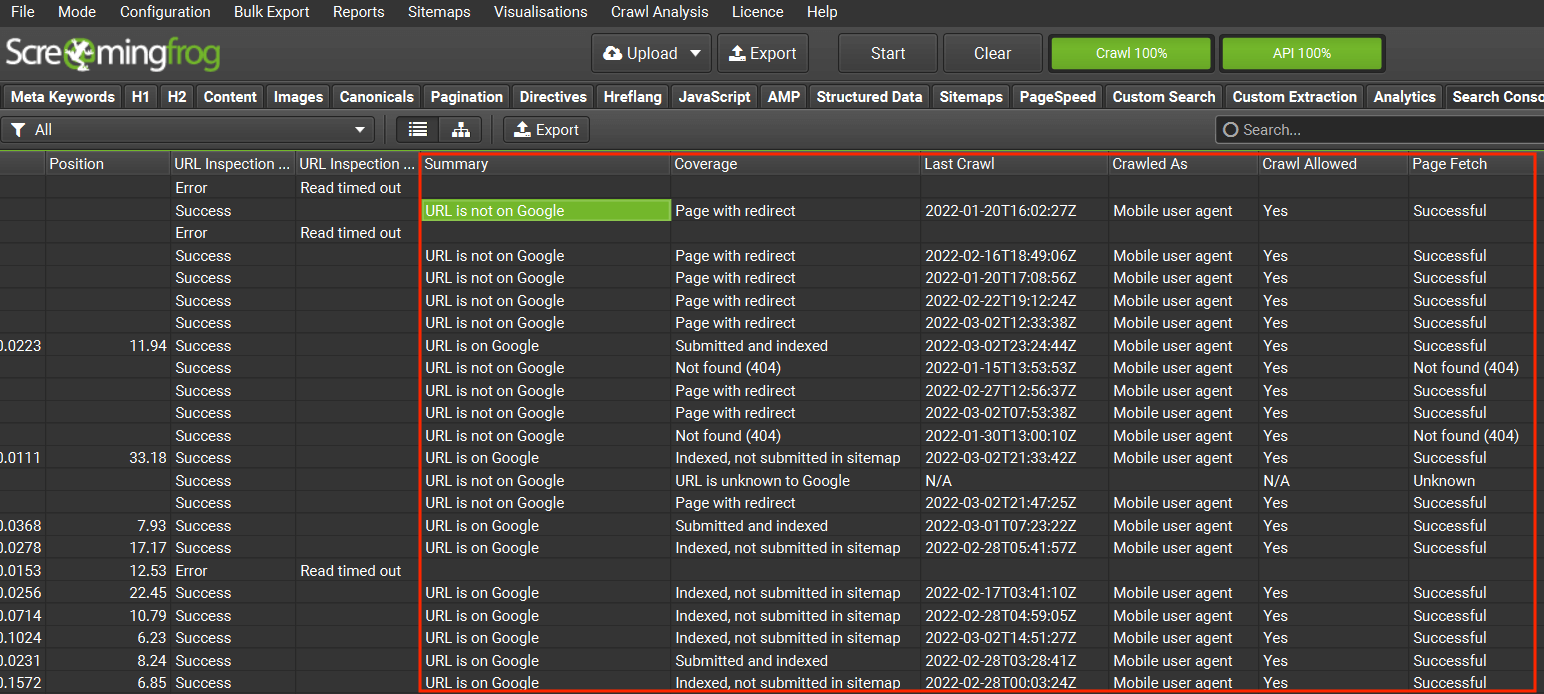Image resolution: width=1544 pixels, height=694 pixels.
Task: Click the Crawl 100% progress bar
Action: (x=1131, y=54)
